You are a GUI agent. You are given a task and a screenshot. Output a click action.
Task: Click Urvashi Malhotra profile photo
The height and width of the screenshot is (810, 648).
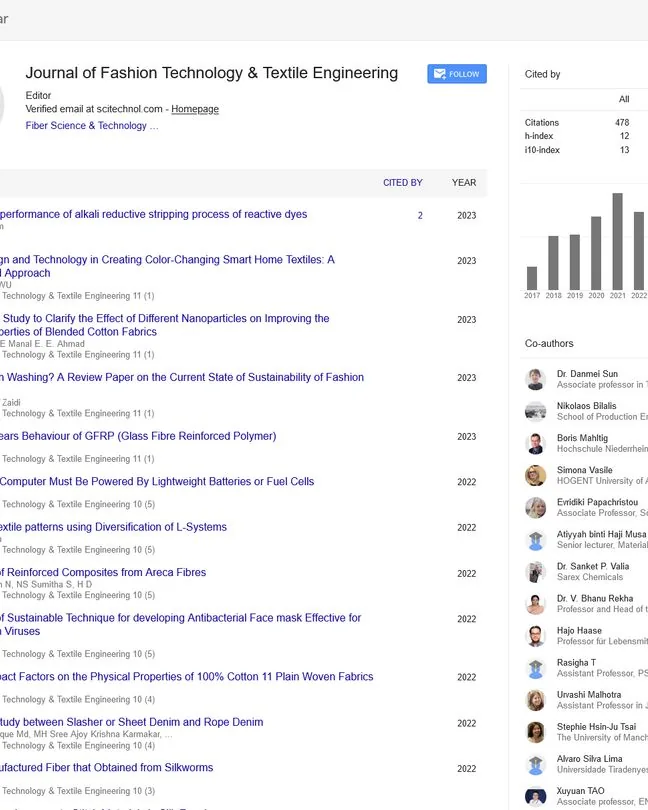pyautogui.click(x=535, y=700)
